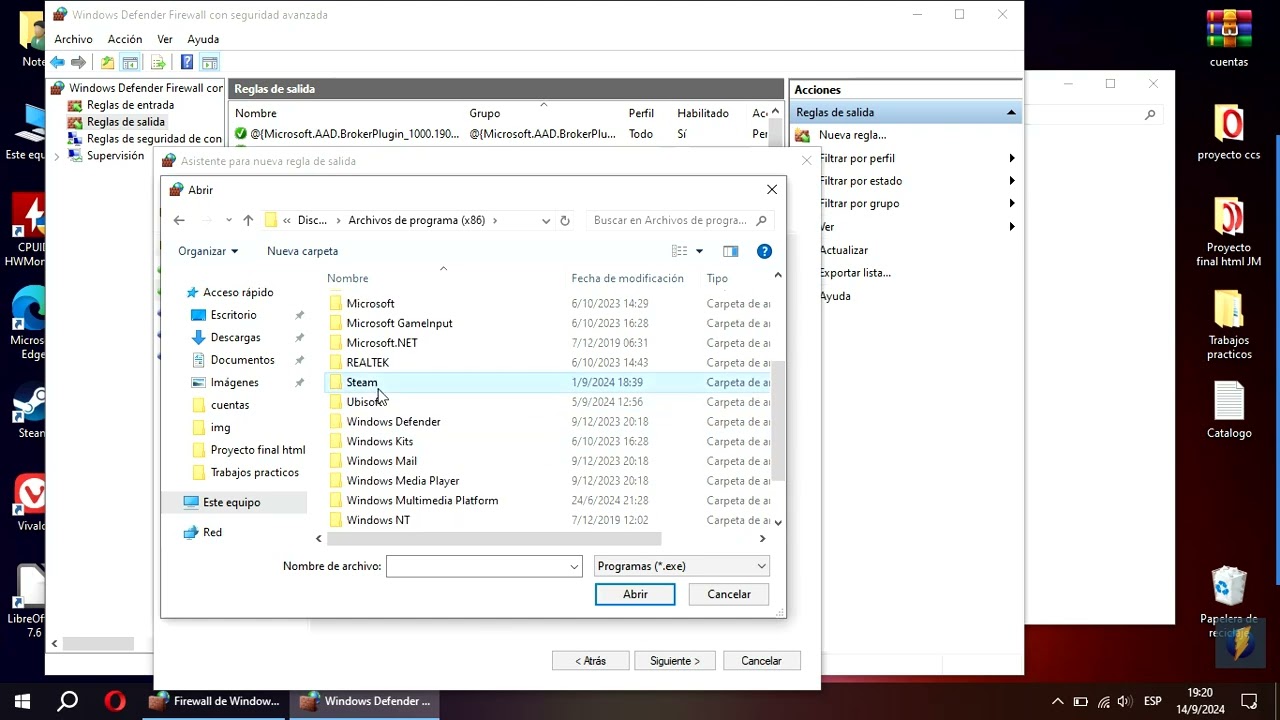Open the notification center icon
The width and height of the screenshot is (1280, 720).
(x=1249, y=701)
